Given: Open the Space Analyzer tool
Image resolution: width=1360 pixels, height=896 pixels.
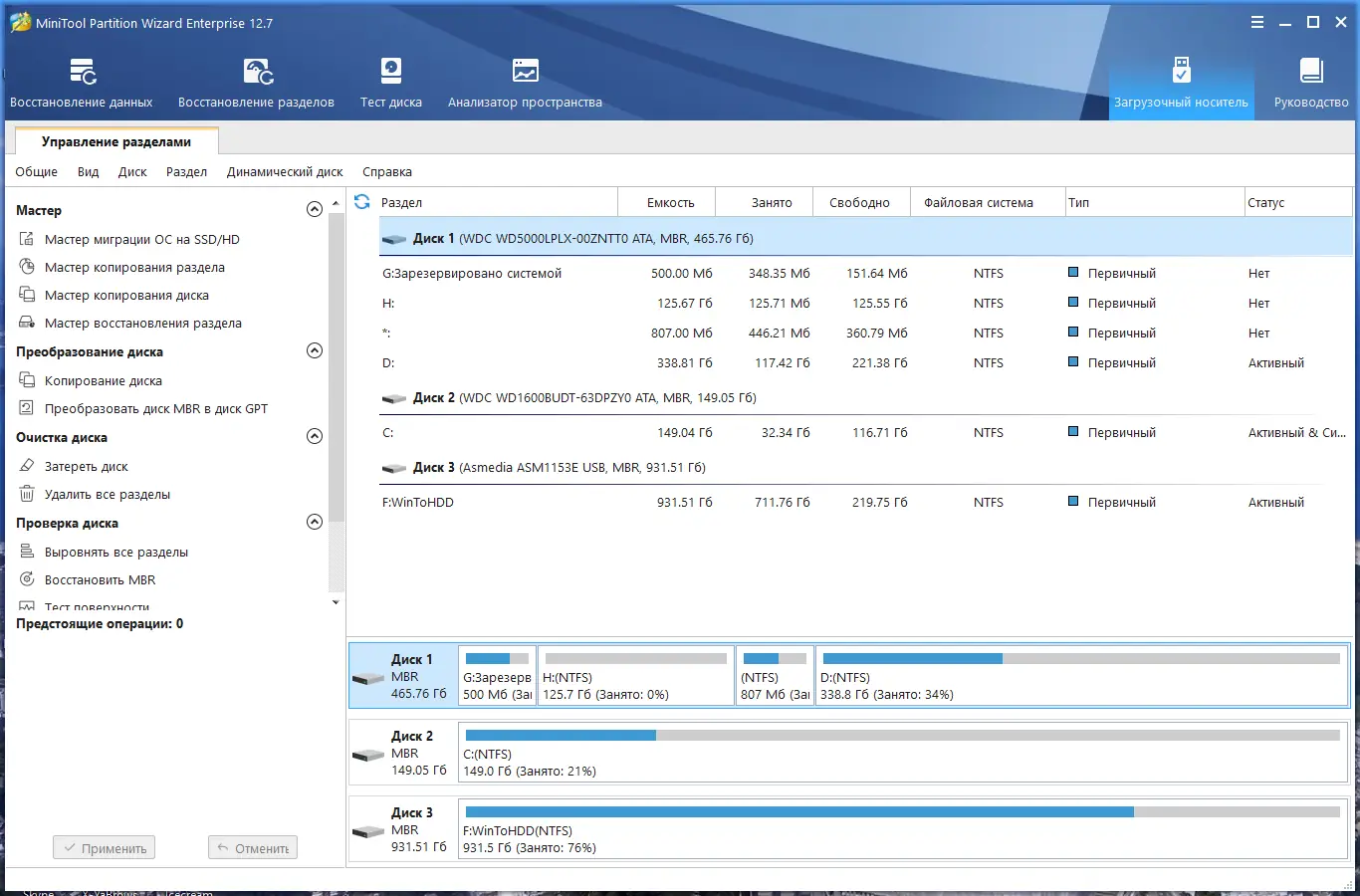Looking at the screenshot, I should coord(525,72).
